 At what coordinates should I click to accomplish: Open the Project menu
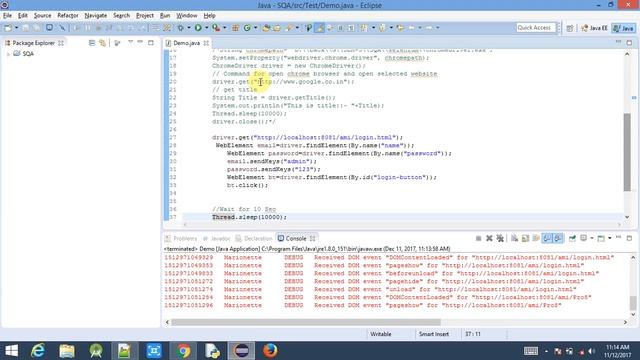[144, 16]
